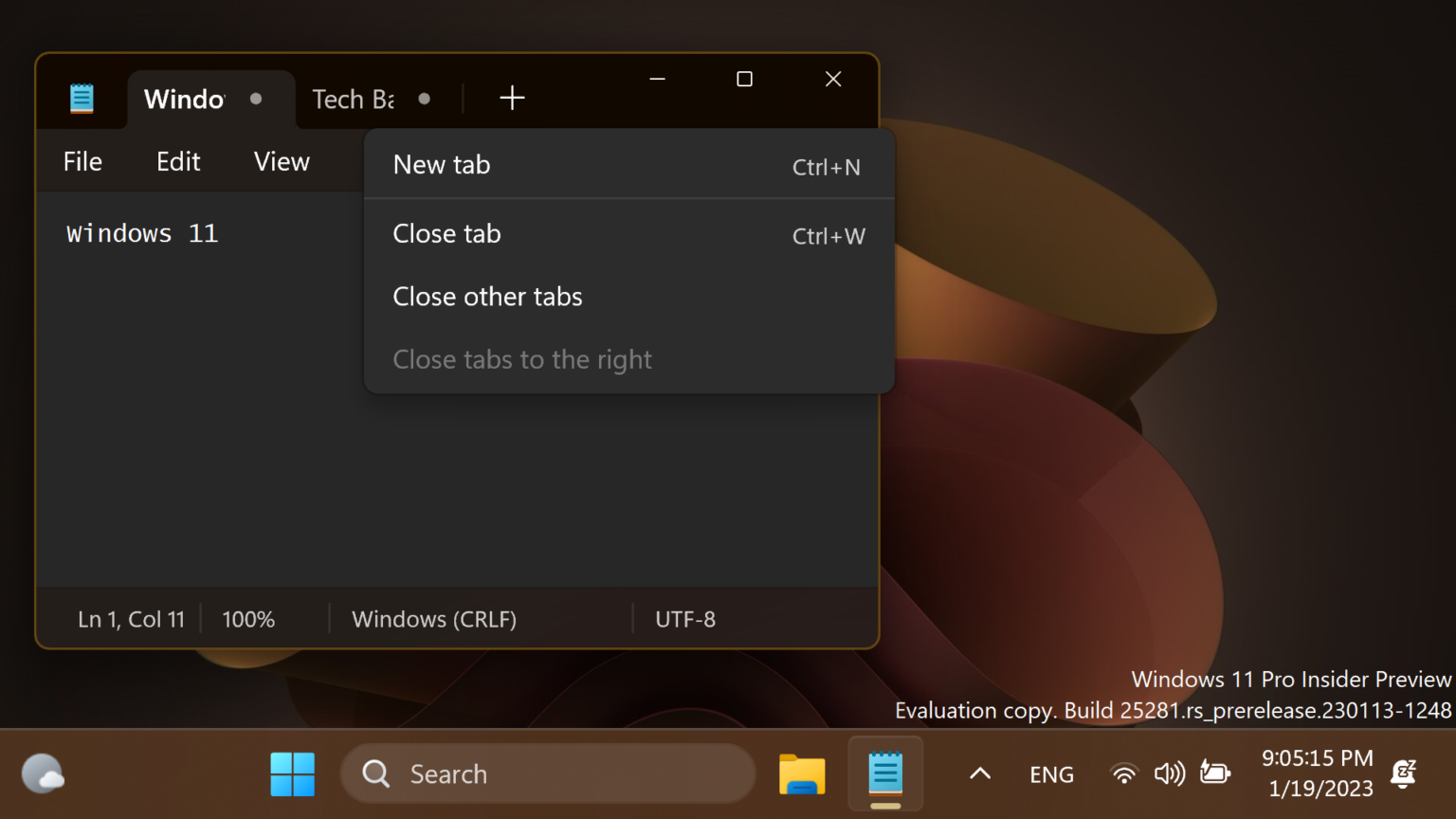Check battery status via the tray icon

click(1216, 773)
